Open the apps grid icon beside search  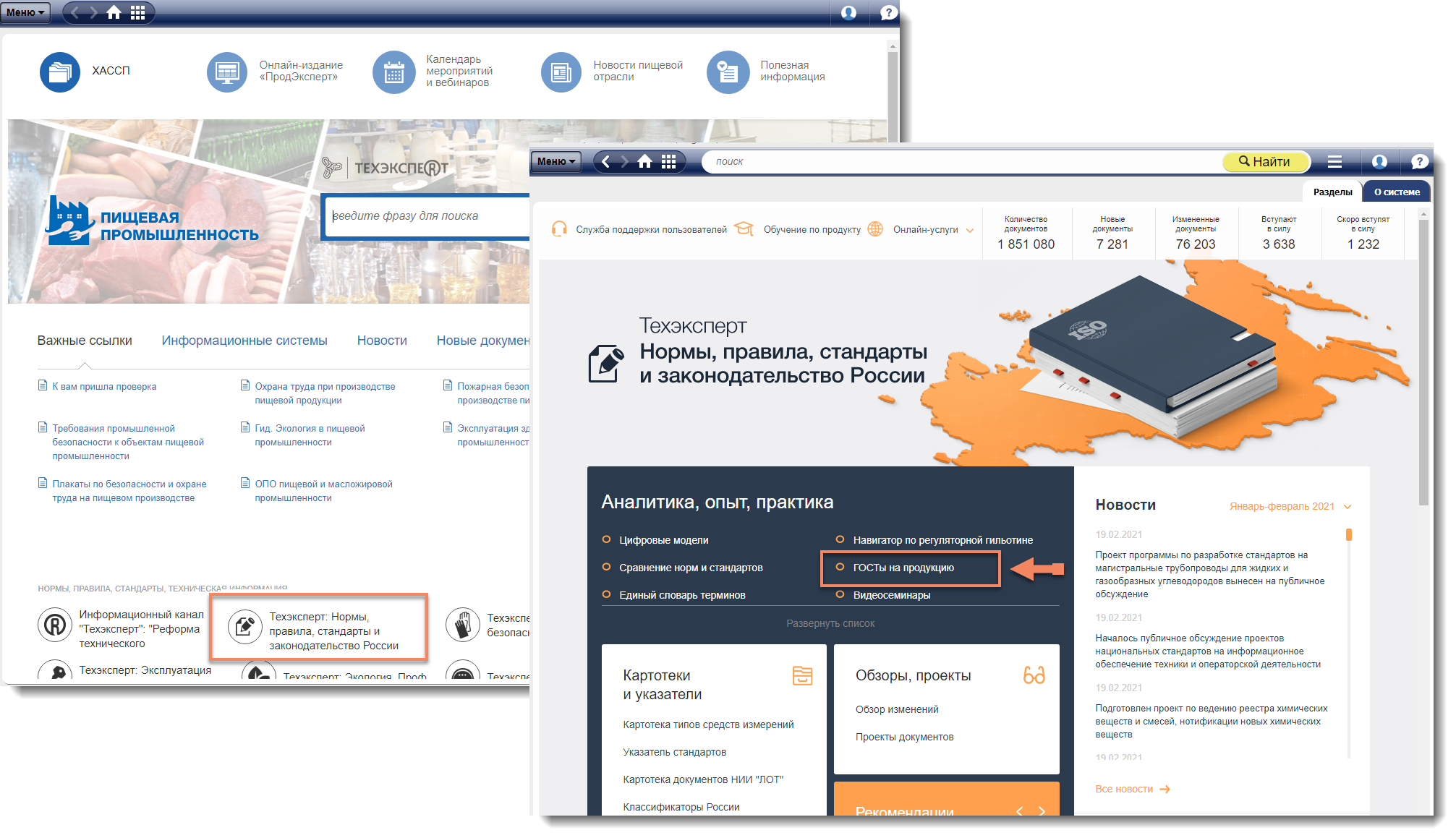668,161
